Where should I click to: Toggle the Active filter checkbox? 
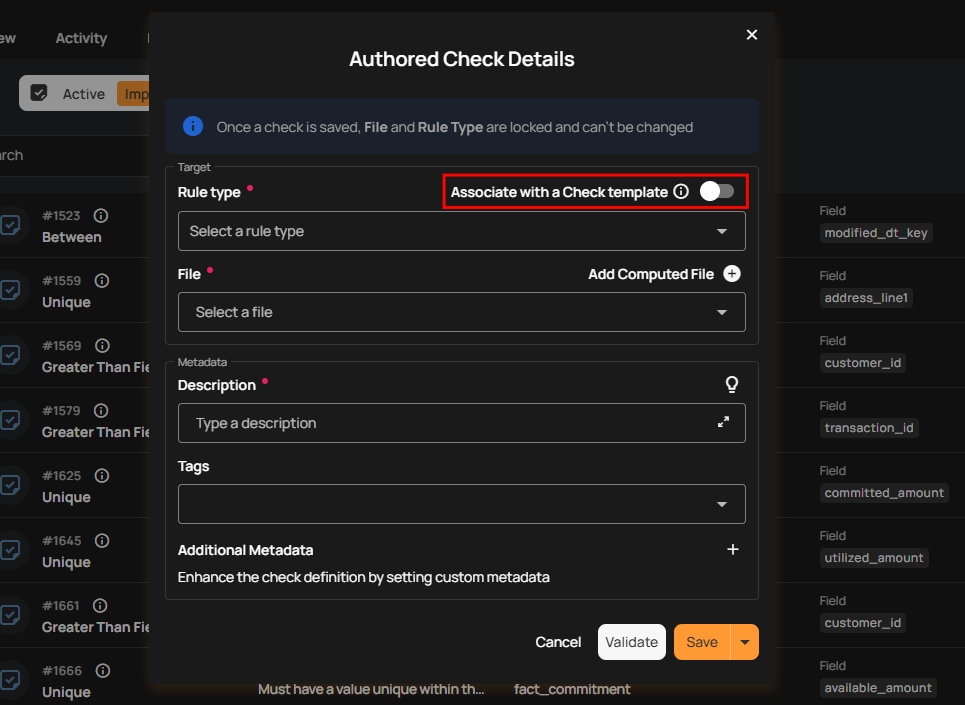pos(39,93)
